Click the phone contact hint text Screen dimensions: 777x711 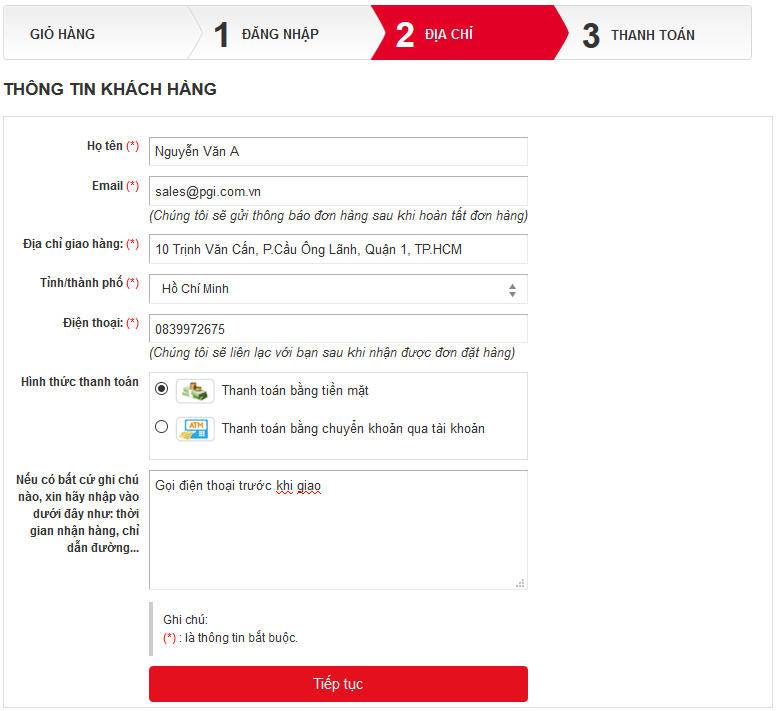click(x=332, y=353)
